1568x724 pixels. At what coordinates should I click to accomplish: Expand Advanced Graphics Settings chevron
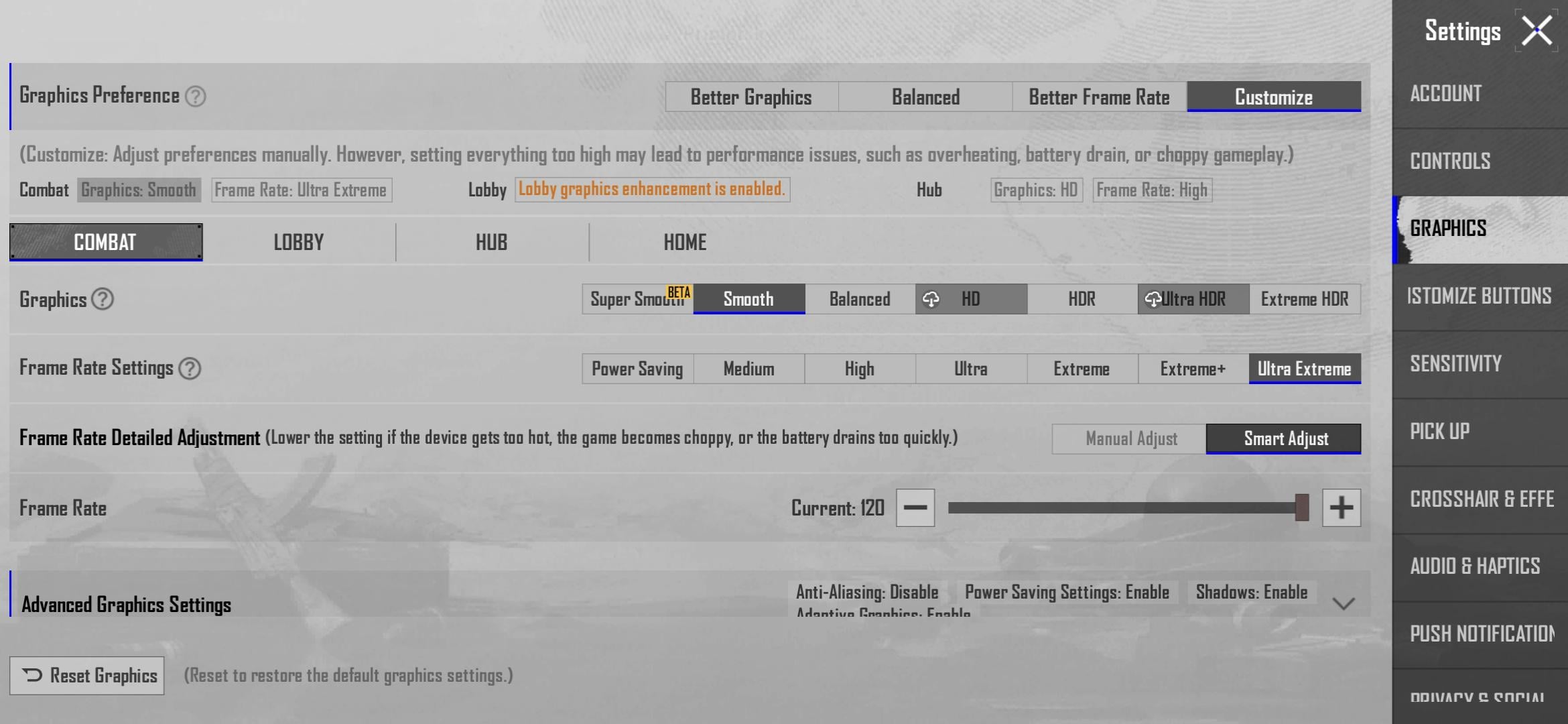tap(1344, 603)
